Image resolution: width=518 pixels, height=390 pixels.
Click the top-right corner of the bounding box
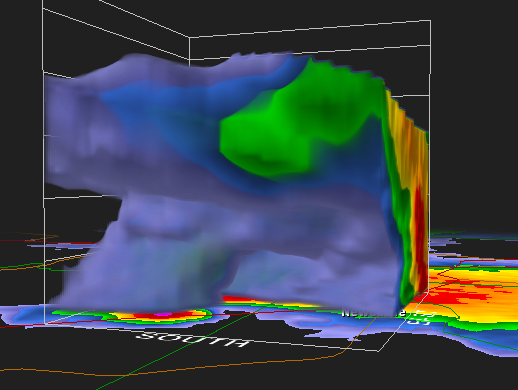point(430,21)
